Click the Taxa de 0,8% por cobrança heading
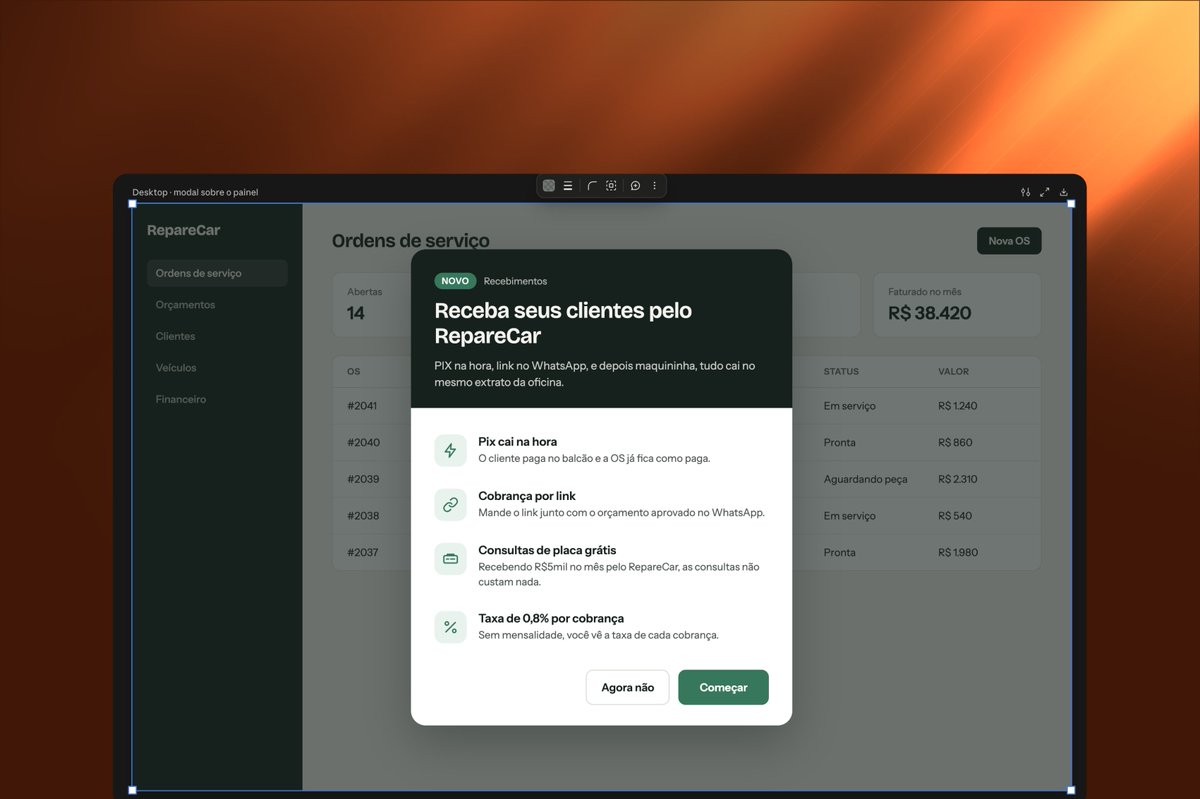 click(551, 618)
